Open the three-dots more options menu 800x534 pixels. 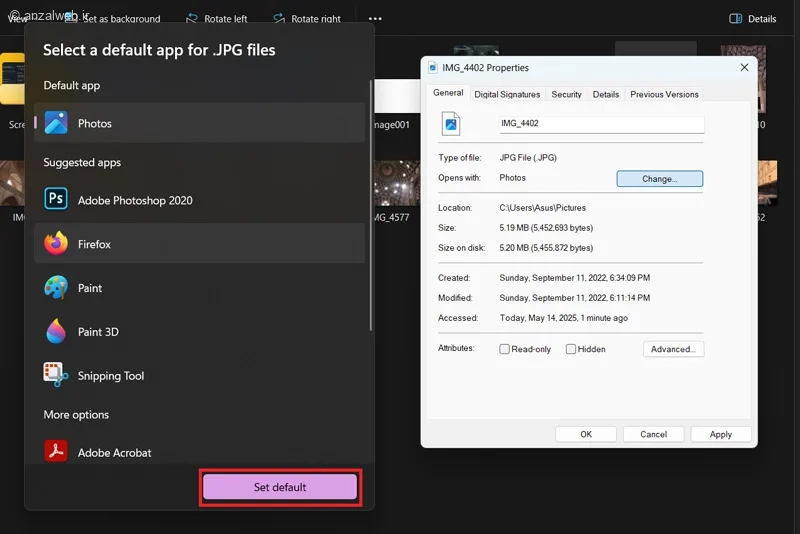coord(375,19)
